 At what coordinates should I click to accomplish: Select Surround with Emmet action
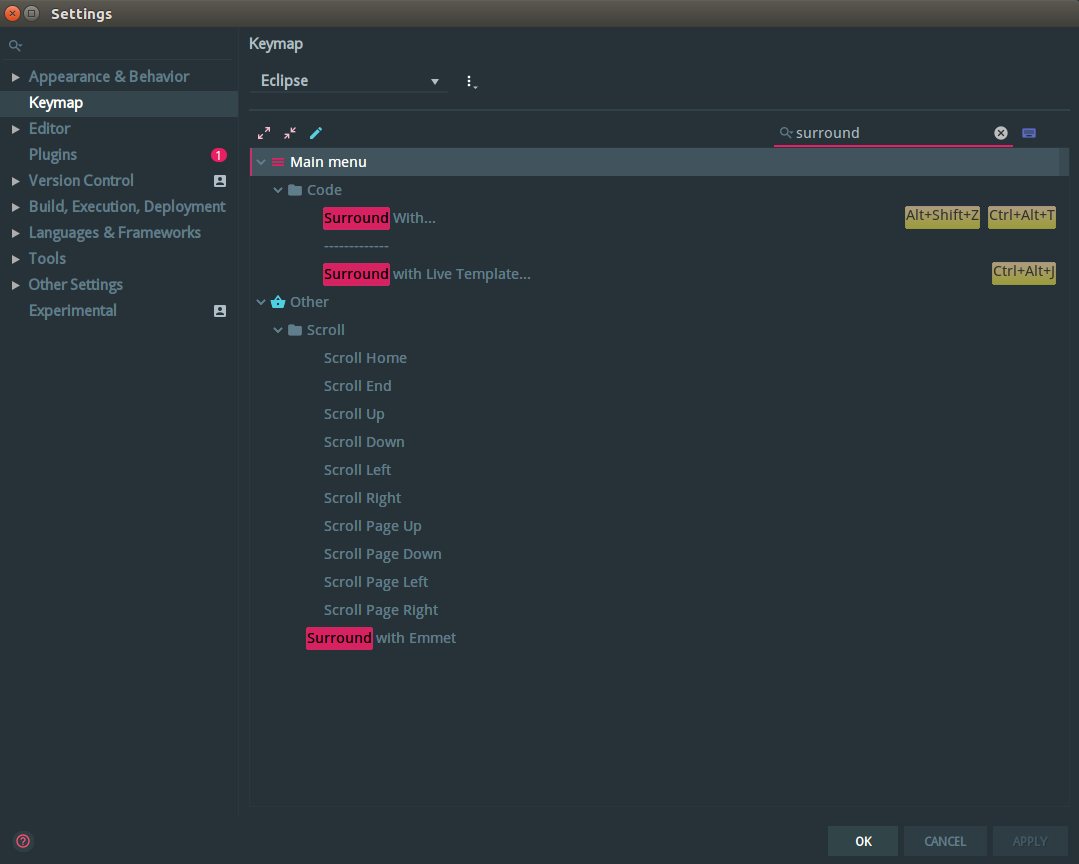[381, 637]
